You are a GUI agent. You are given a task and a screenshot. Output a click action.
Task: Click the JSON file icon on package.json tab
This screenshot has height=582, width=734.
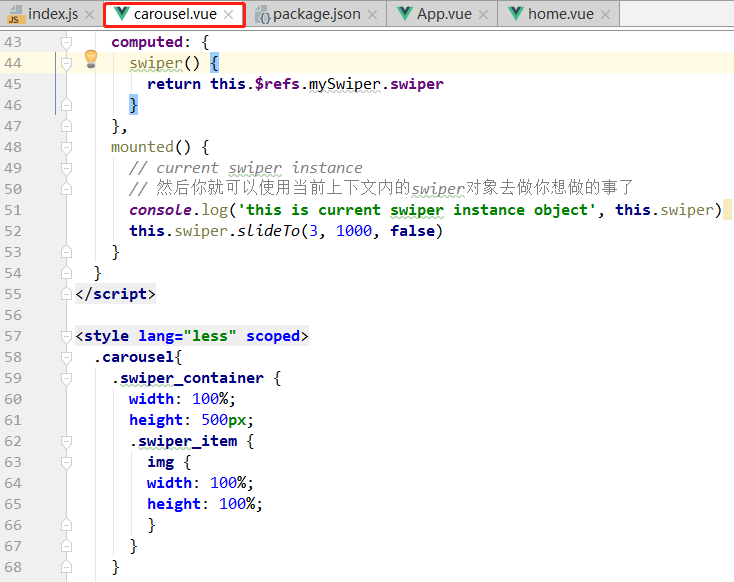coord(263,15)
